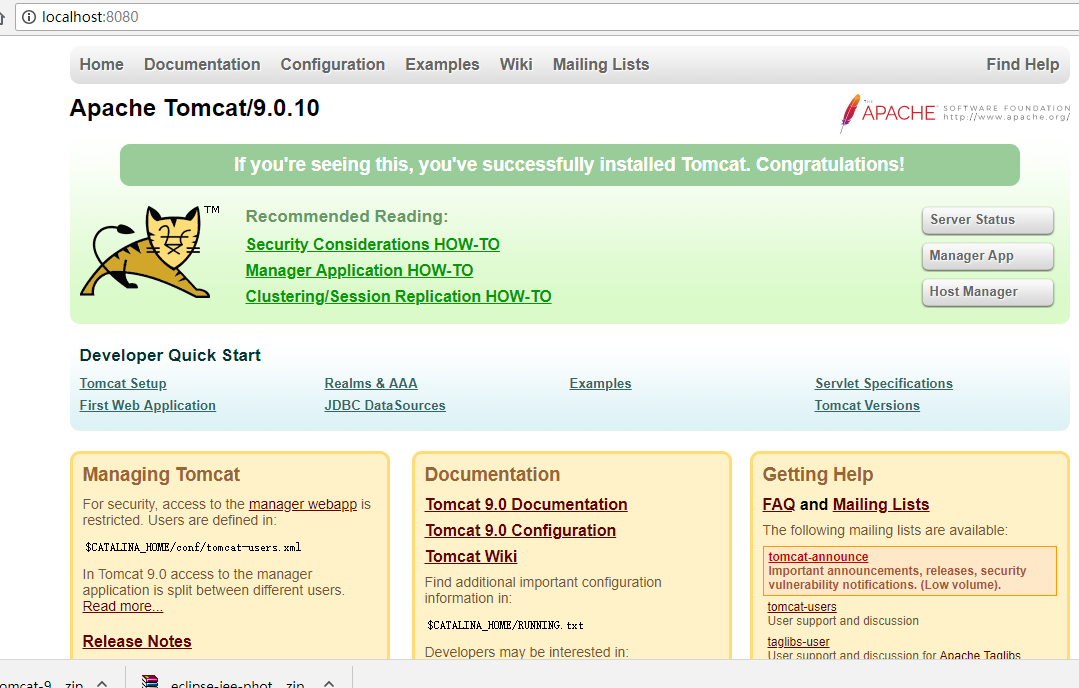Open Manager Application HOW-TO link

tap(359, 270)
